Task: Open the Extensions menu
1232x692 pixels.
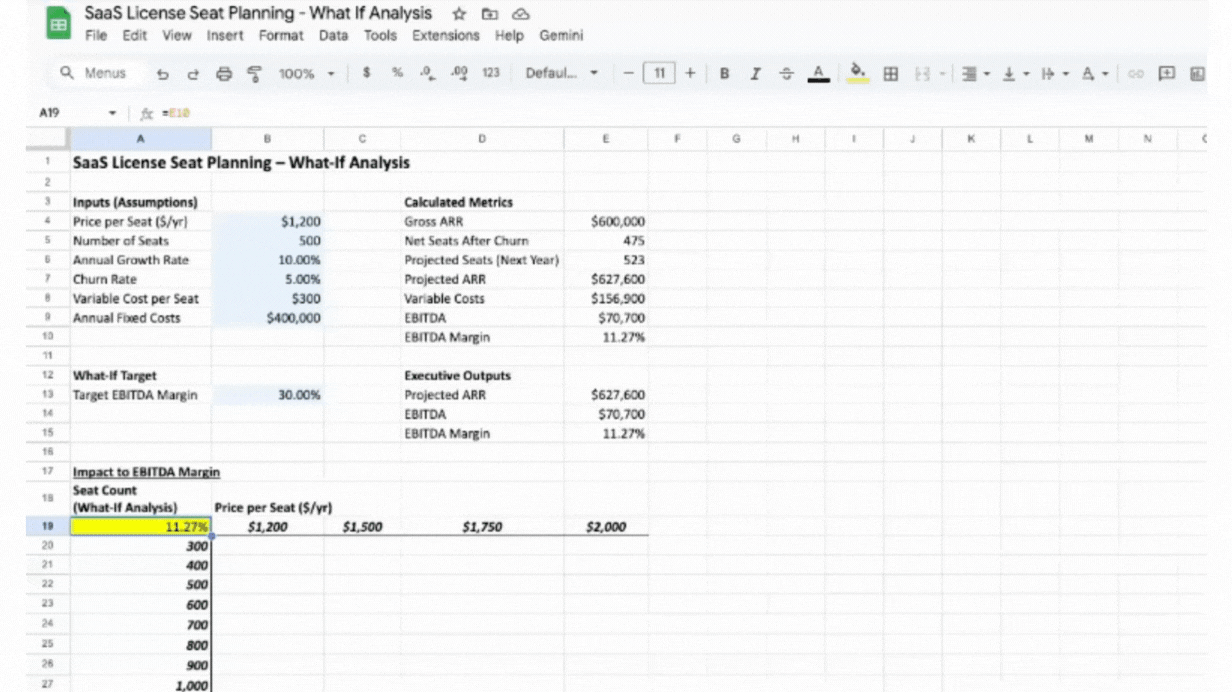Action: point(446,35)
